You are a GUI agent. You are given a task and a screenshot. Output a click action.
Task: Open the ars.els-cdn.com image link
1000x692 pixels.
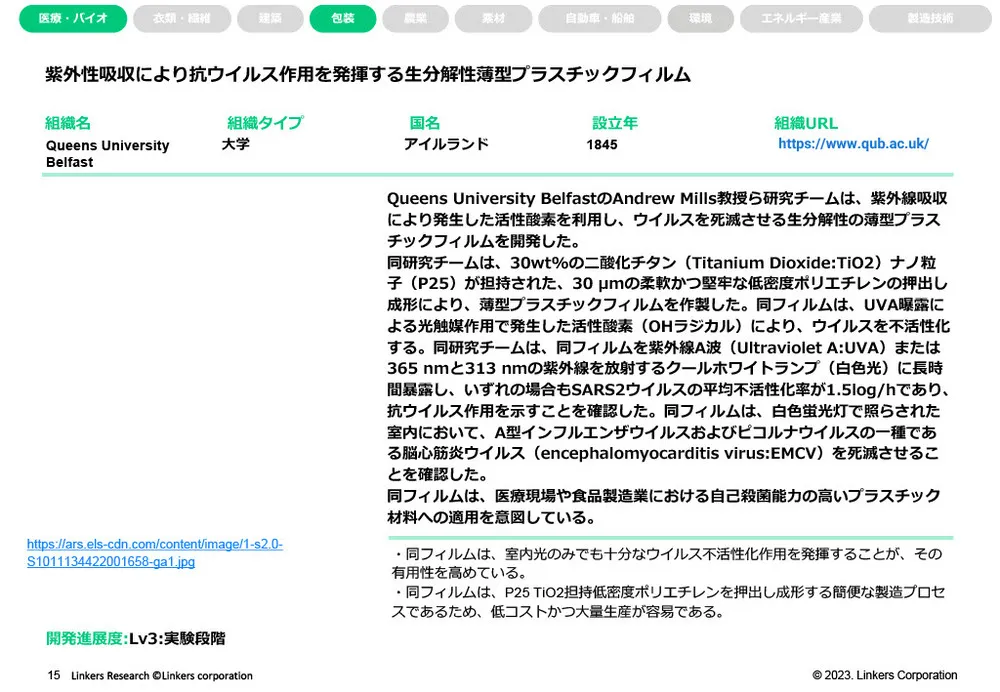[154, 551]
